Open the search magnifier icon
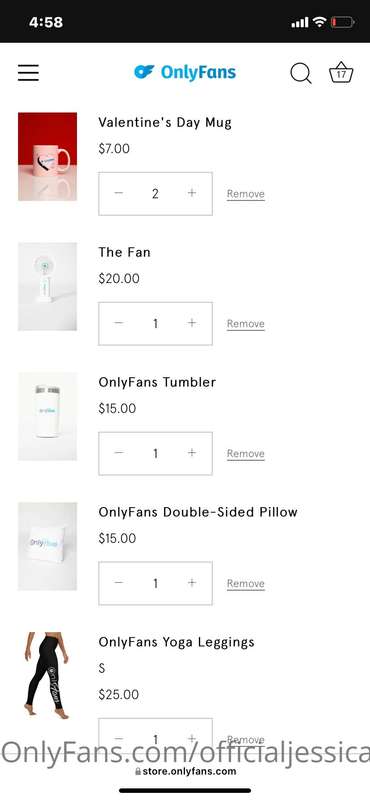Image resolution: width=370 pixels, height=800 pixels. [x=301, y=73]
